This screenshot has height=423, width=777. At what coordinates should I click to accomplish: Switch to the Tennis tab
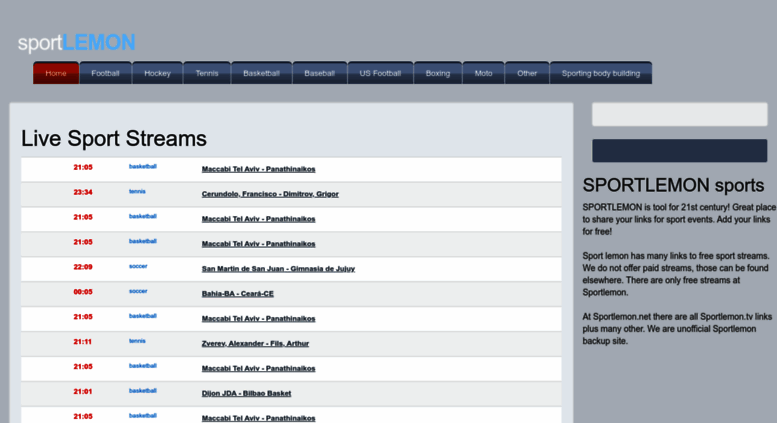207,73
